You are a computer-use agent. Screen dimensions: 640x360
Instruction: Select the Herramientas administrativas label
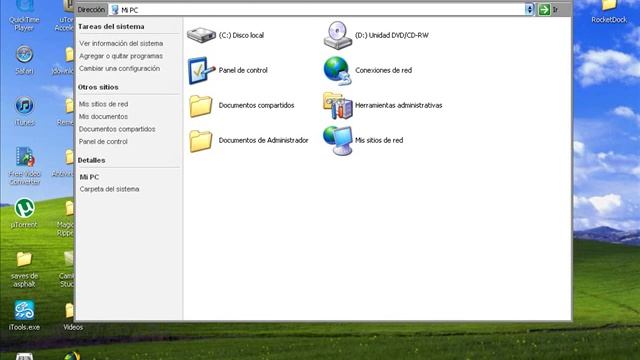[x=398, y=105]
